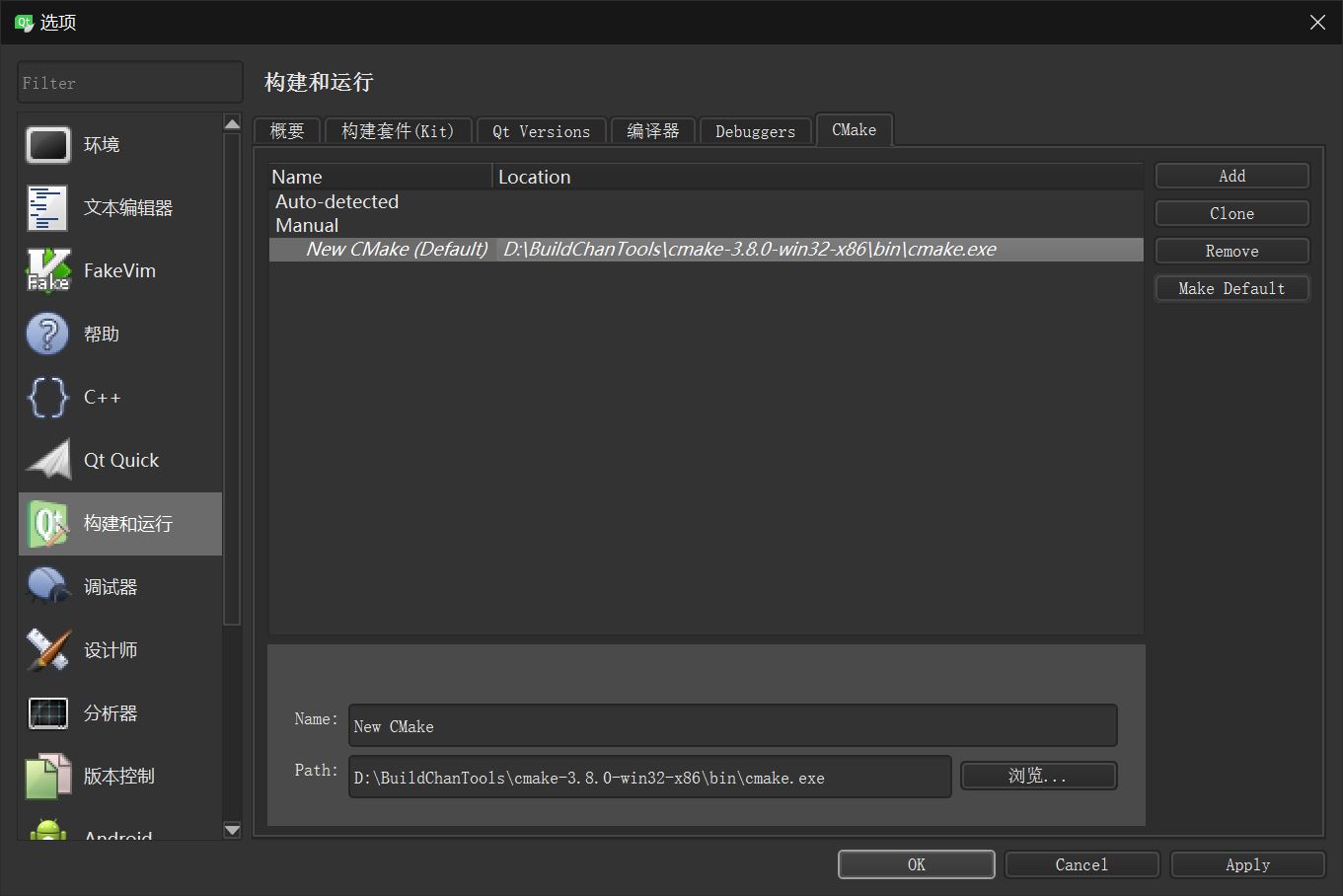Open the 版本控制 version control icon

coord(47,777)
